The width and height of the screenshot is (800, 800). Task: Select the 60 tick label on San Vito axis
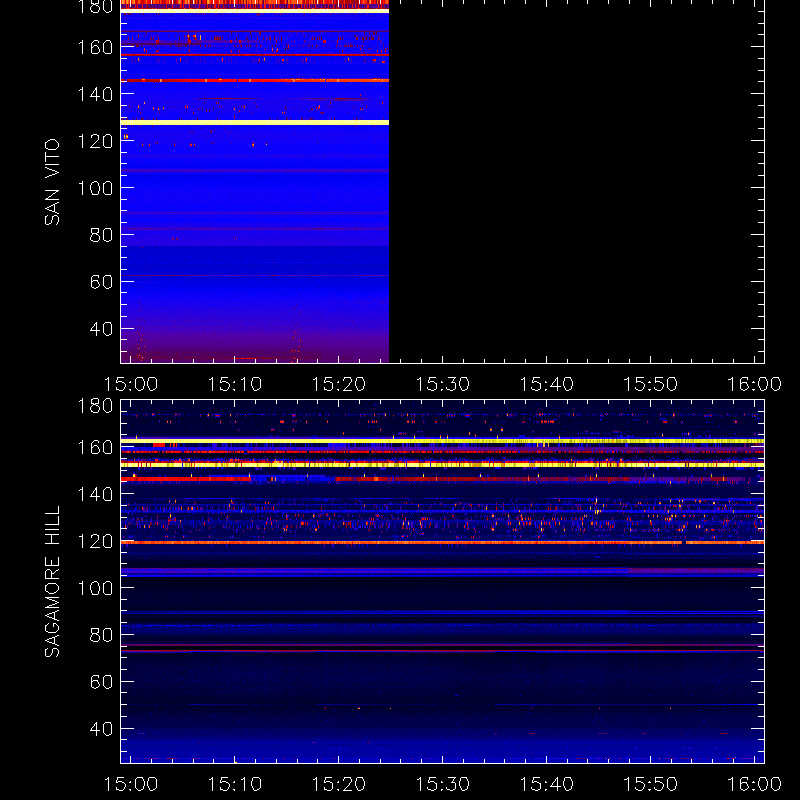click(x=101, y=282)
